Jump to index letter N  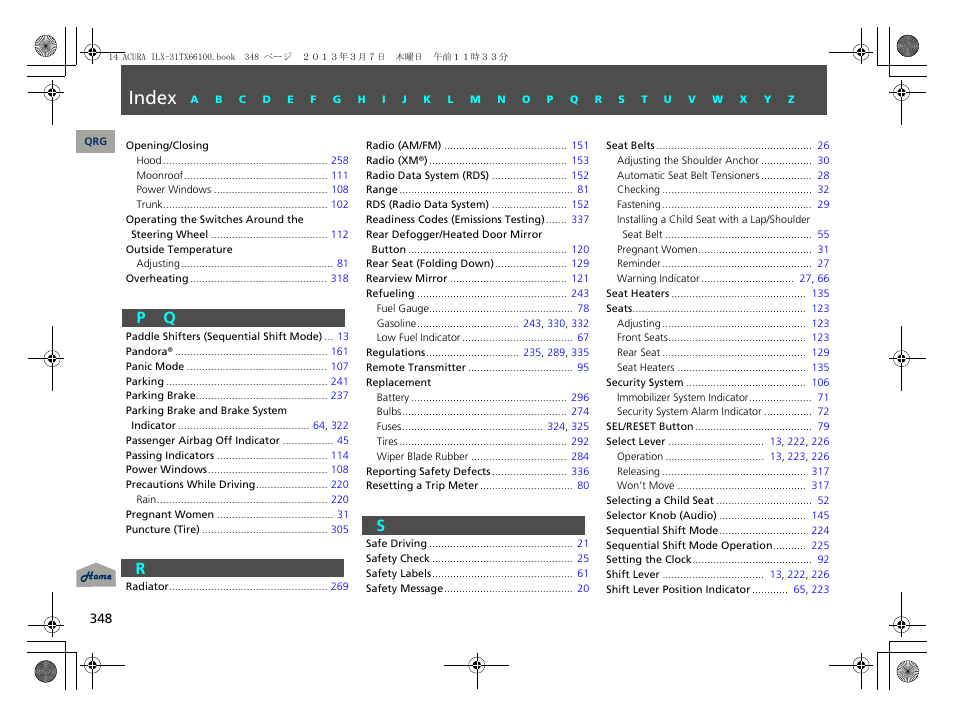501,99
